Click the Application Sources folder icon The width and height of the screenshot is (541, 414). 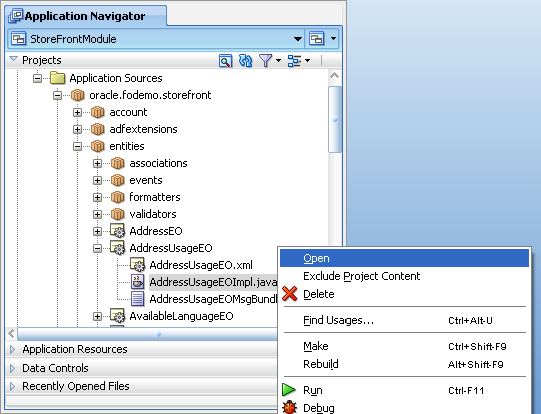pyautogui.click(x=58, y=78)
